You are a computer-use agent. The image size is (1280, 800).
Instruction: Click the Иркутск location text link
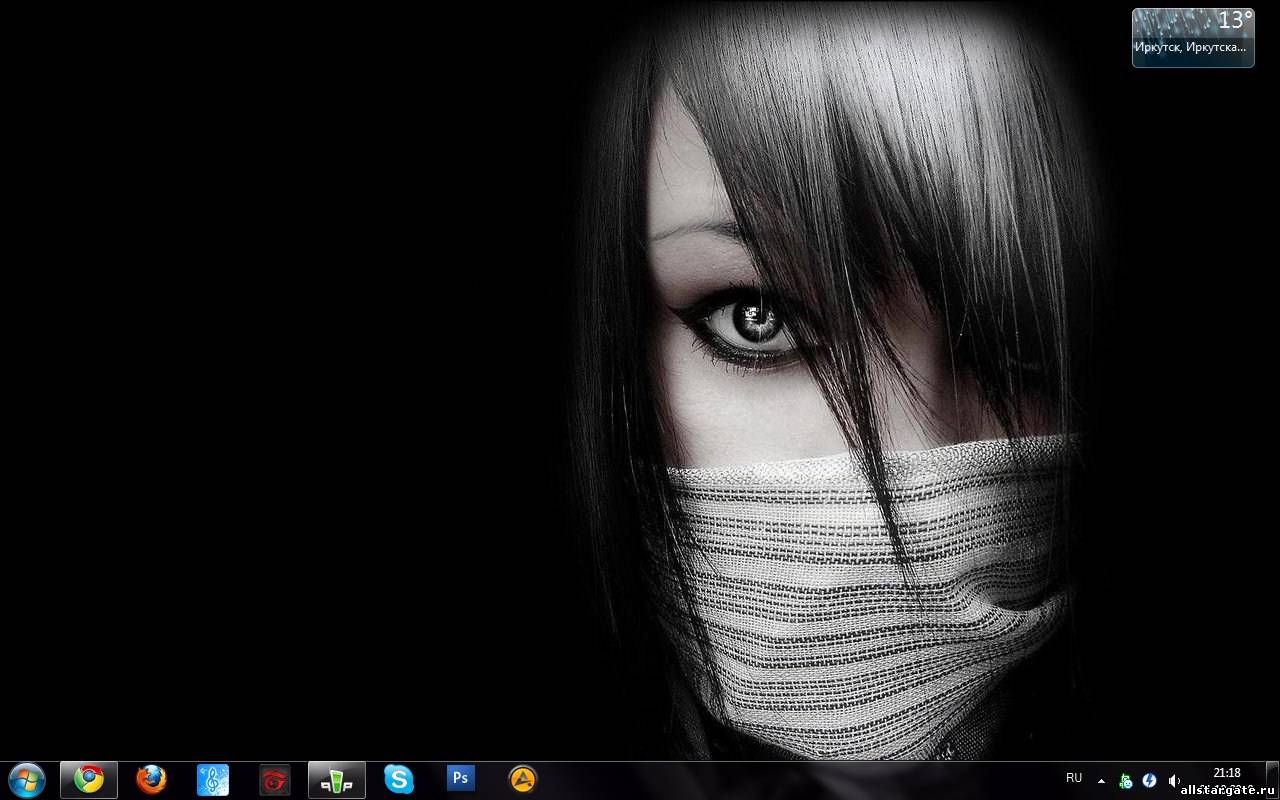[x=1190, y=47]
